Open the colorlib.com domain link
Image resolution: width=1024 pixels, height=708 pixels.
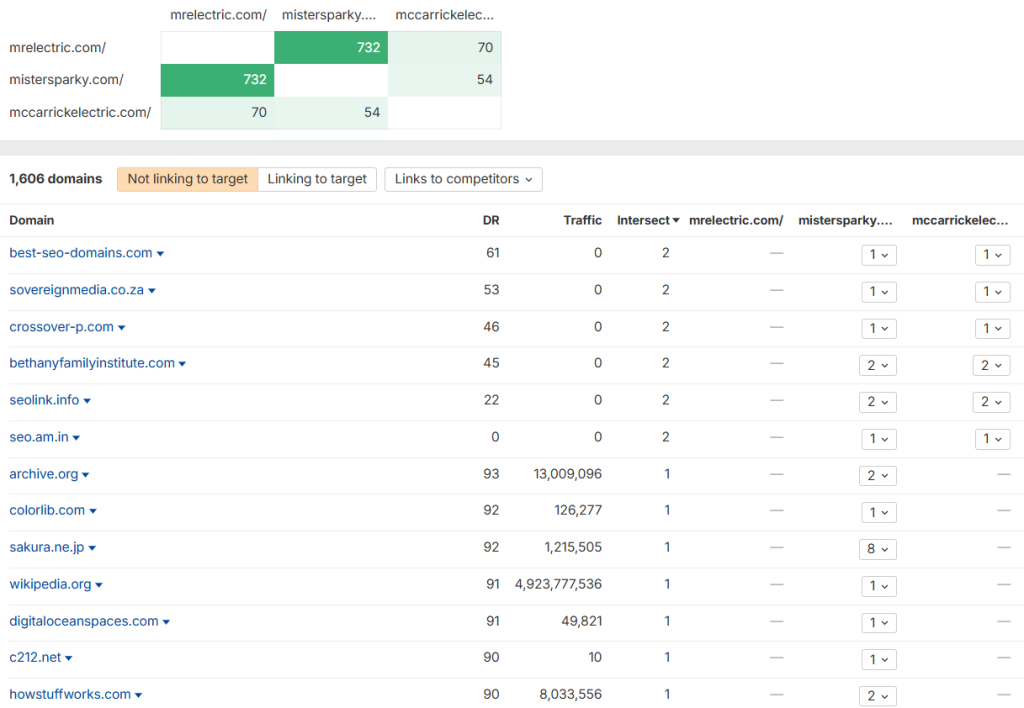pyautogui.click(x=47, y=510)
